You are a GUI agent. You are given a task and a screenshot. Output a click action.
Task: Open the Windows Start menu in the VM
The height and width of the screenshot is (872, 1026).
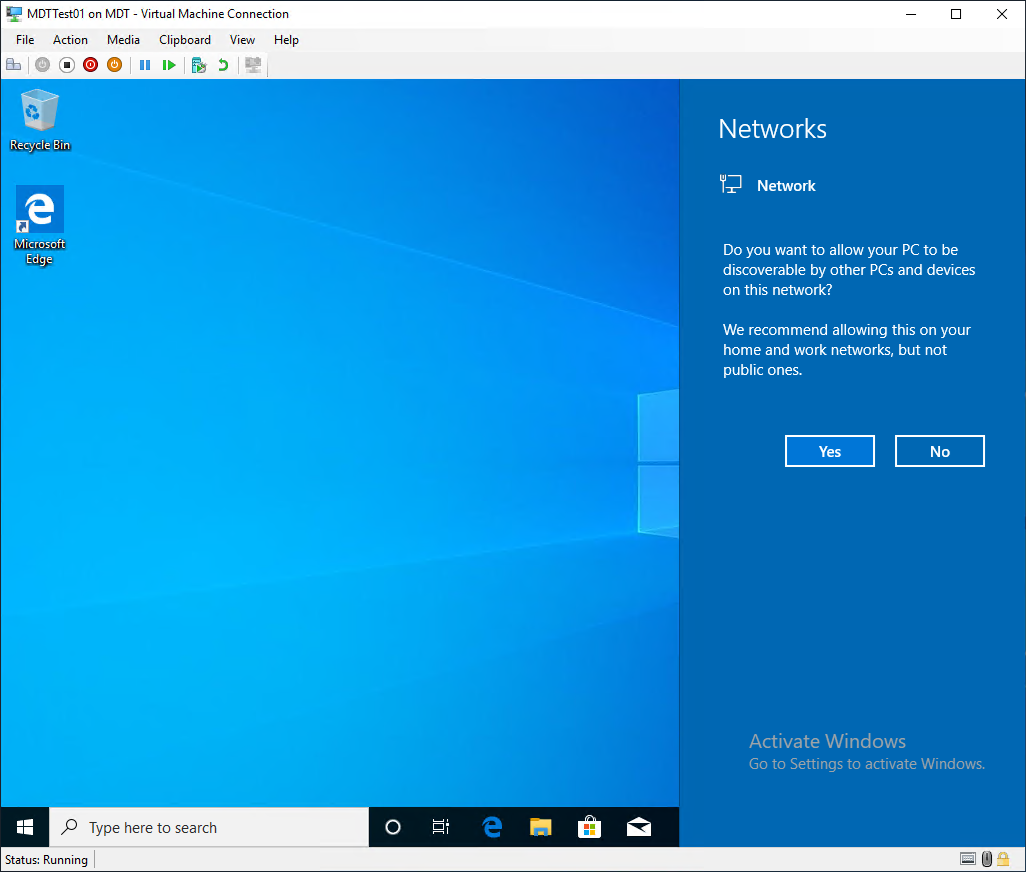point(25,827)
